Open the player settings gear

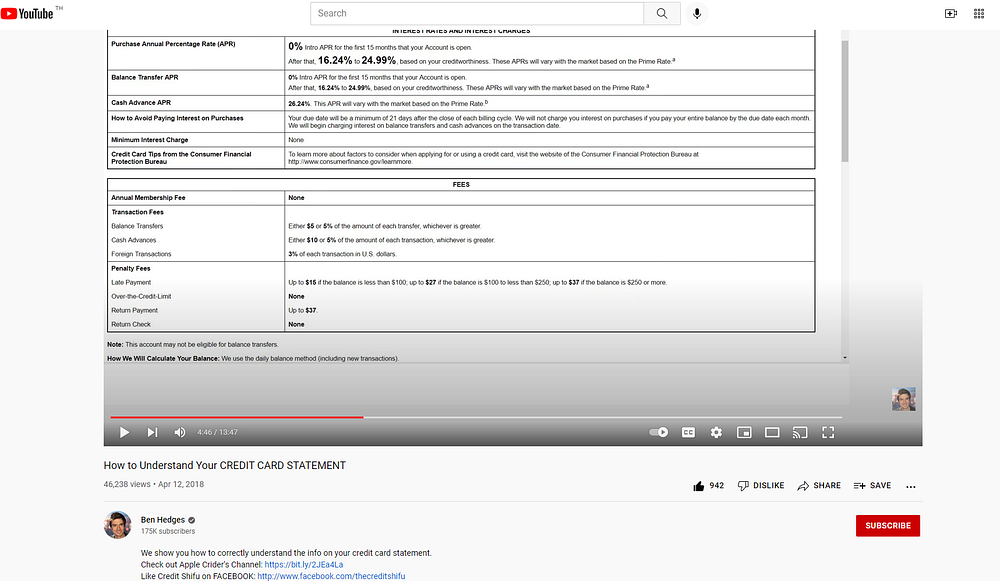(x=716, y=432)
